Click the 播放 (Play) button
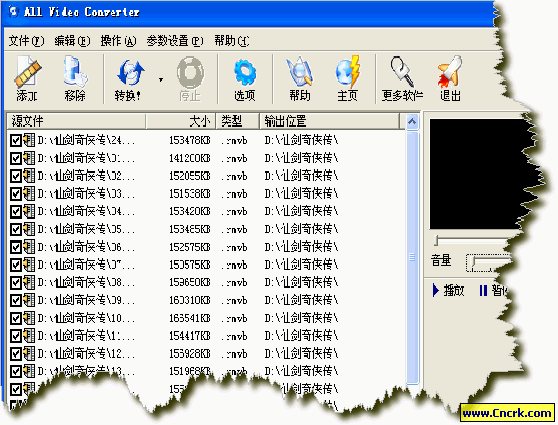 click(x=448, y=290)
